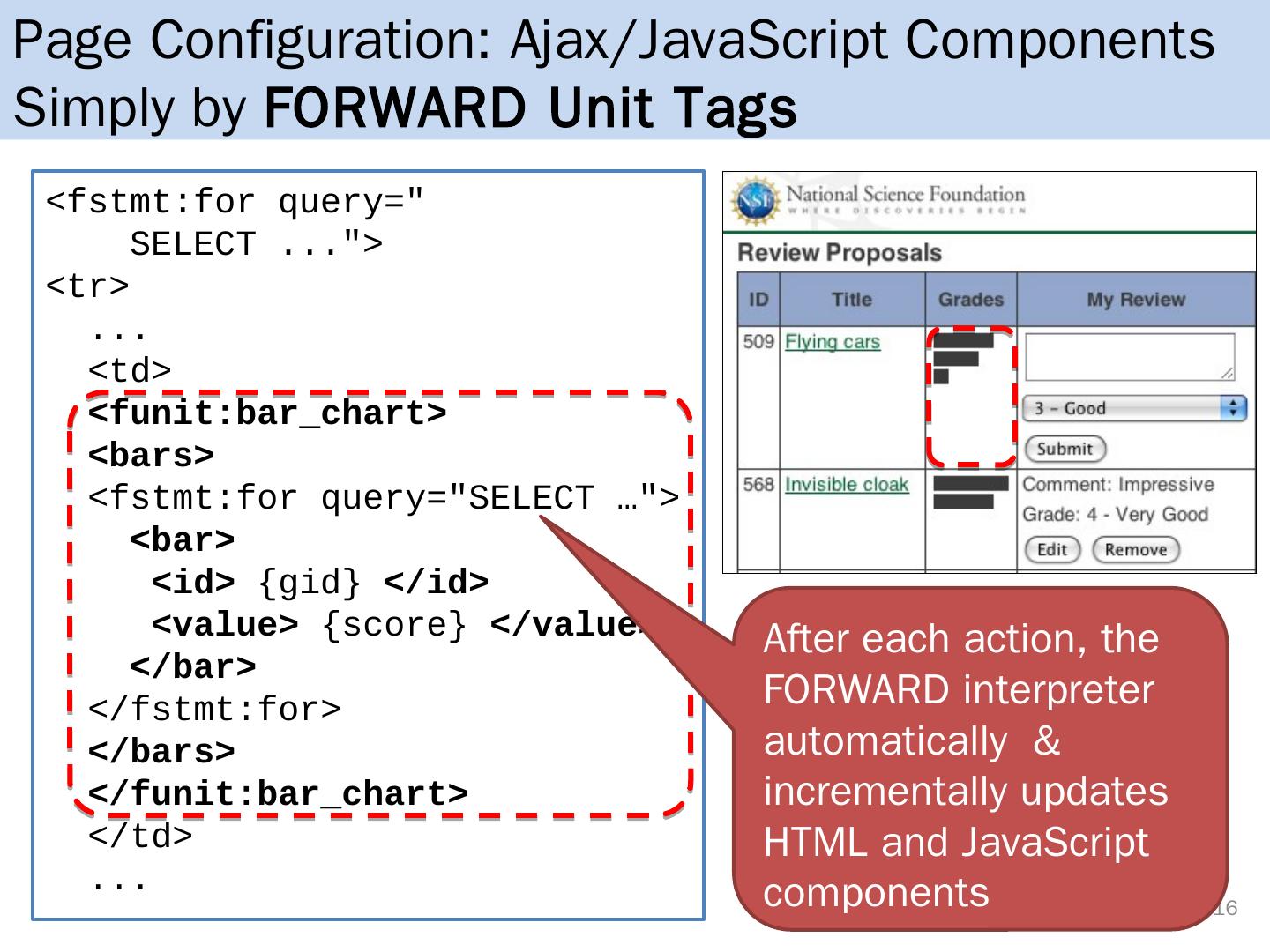The width and height of the screenshot is (1270, 952).
Task: Click the NSF globe logo
Action: pos(756,202)
